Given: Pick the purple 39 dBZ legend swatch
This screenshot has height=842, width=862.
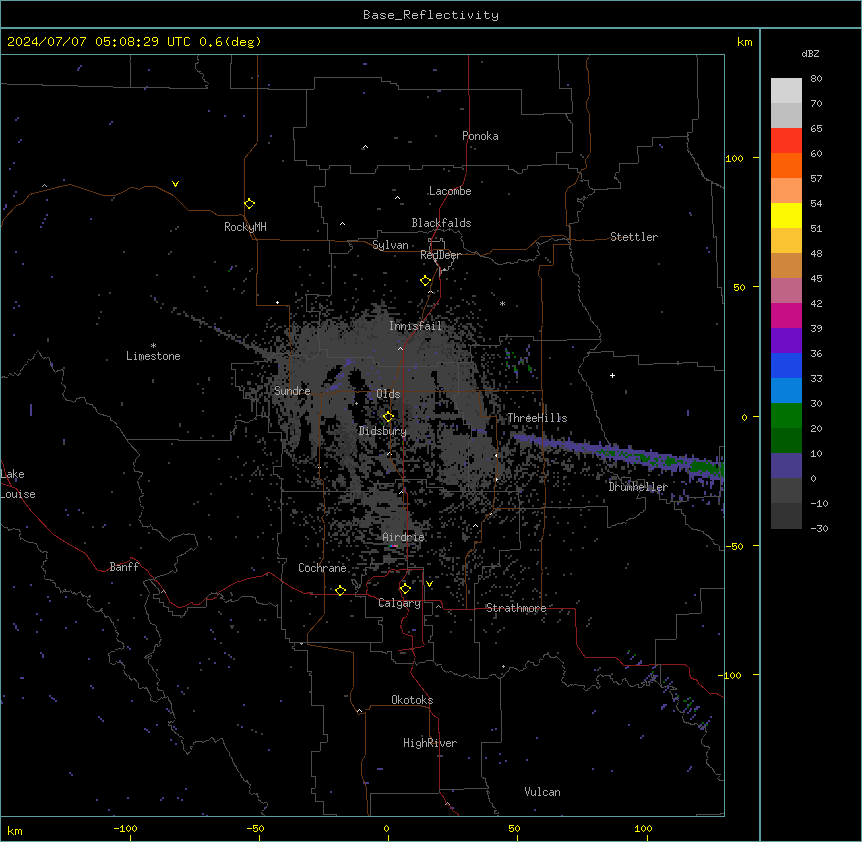Looking at the screenshot, I should pos(786,341).
